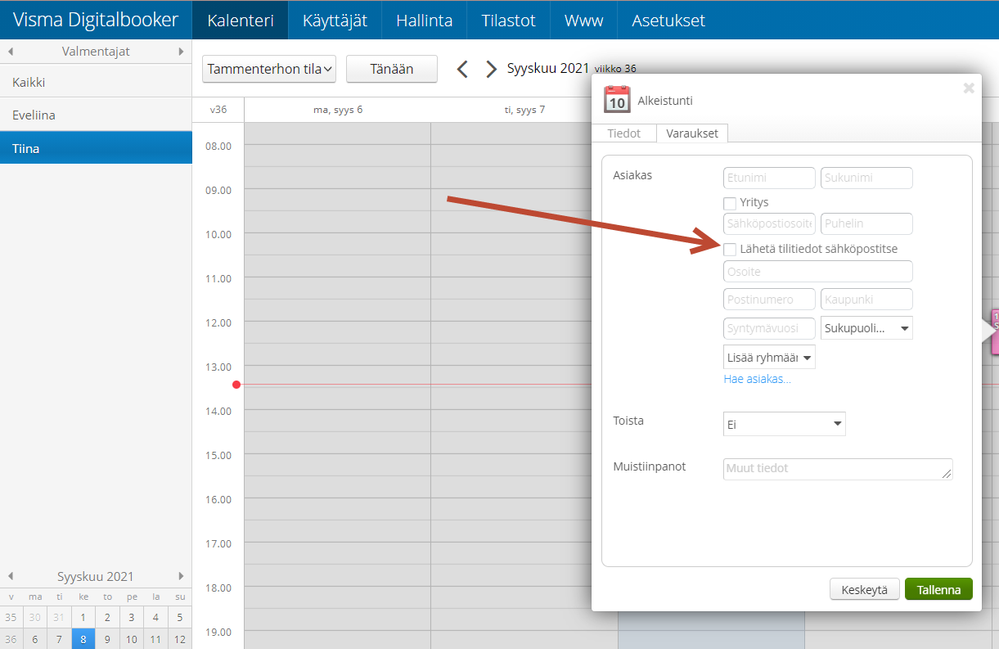The width and height of the screenshot is (999, 649).
Task: Enable Lähetä tilitiedot sähköpostitse checkbox
Action: click(729, 249)
